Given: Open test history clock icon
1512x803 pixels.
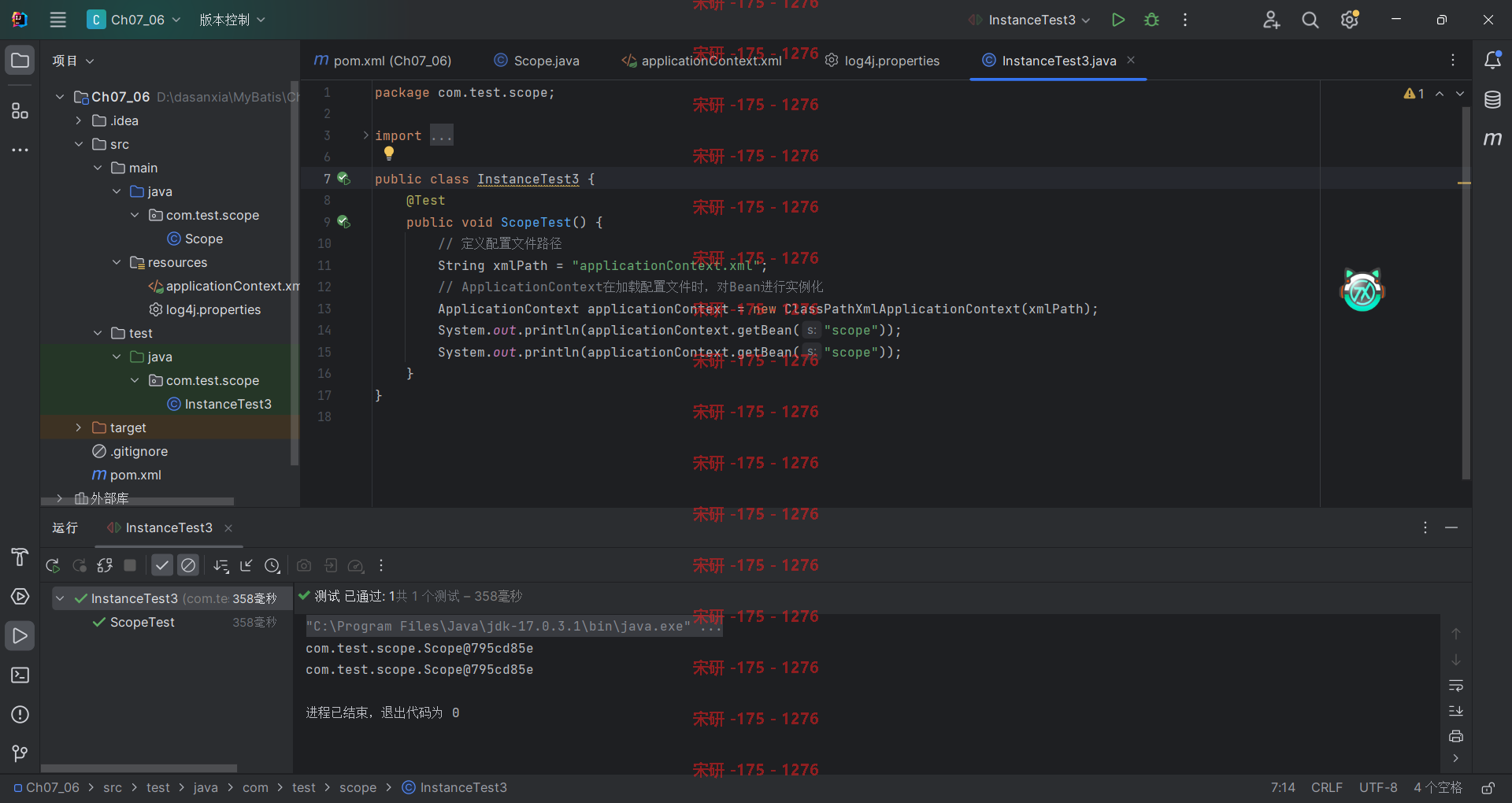Looking at the screenshot, I should [x=272, y=565].
